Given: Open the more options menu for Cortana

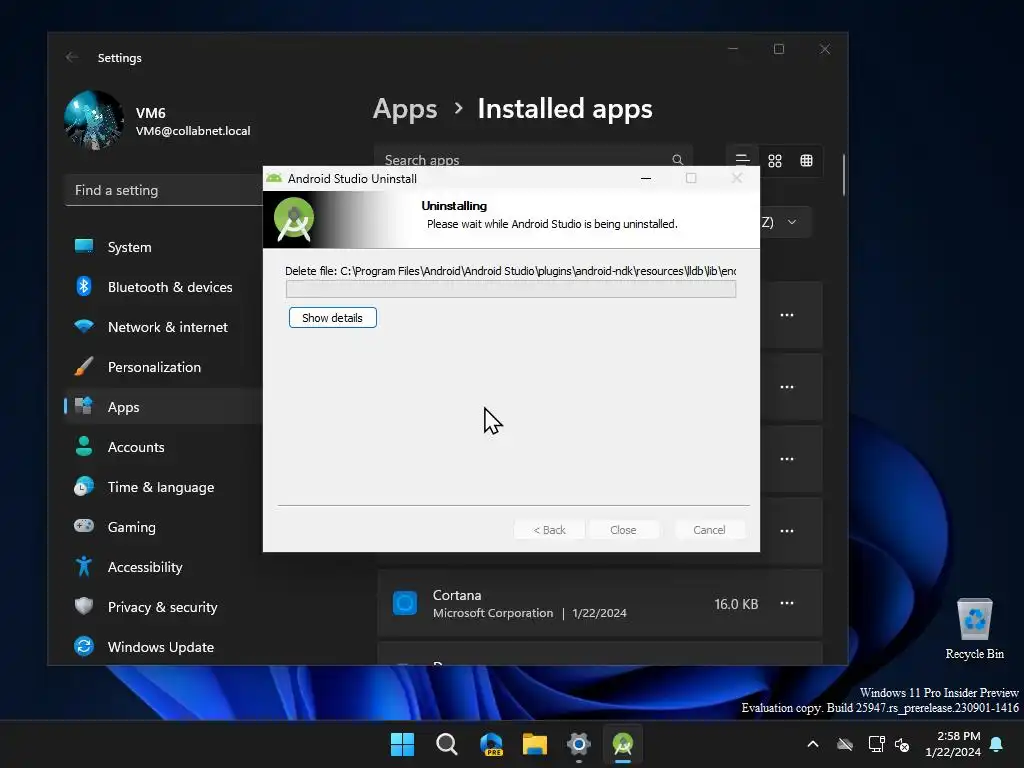Looking at the screenshot, I should pos(787,603).
